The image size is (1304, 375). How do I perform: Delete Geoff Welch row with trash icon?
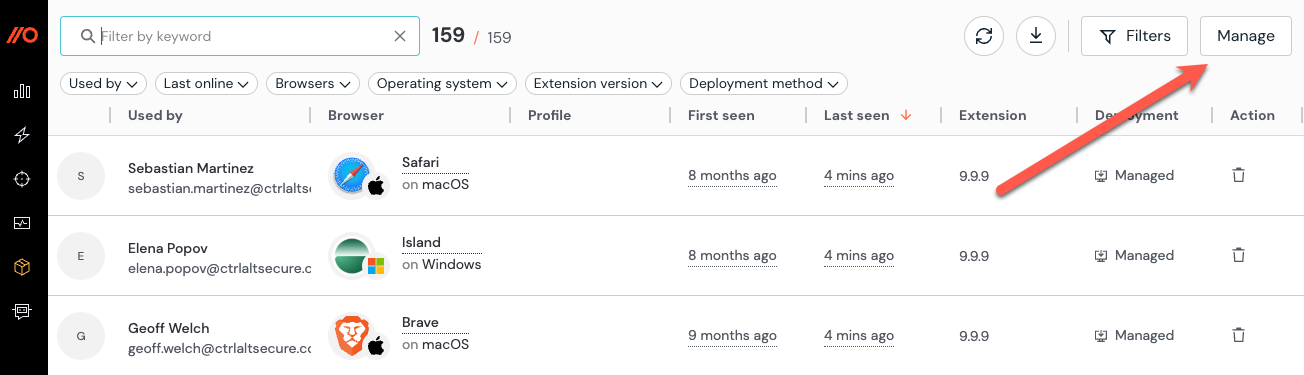click(x=1238, y=335)
